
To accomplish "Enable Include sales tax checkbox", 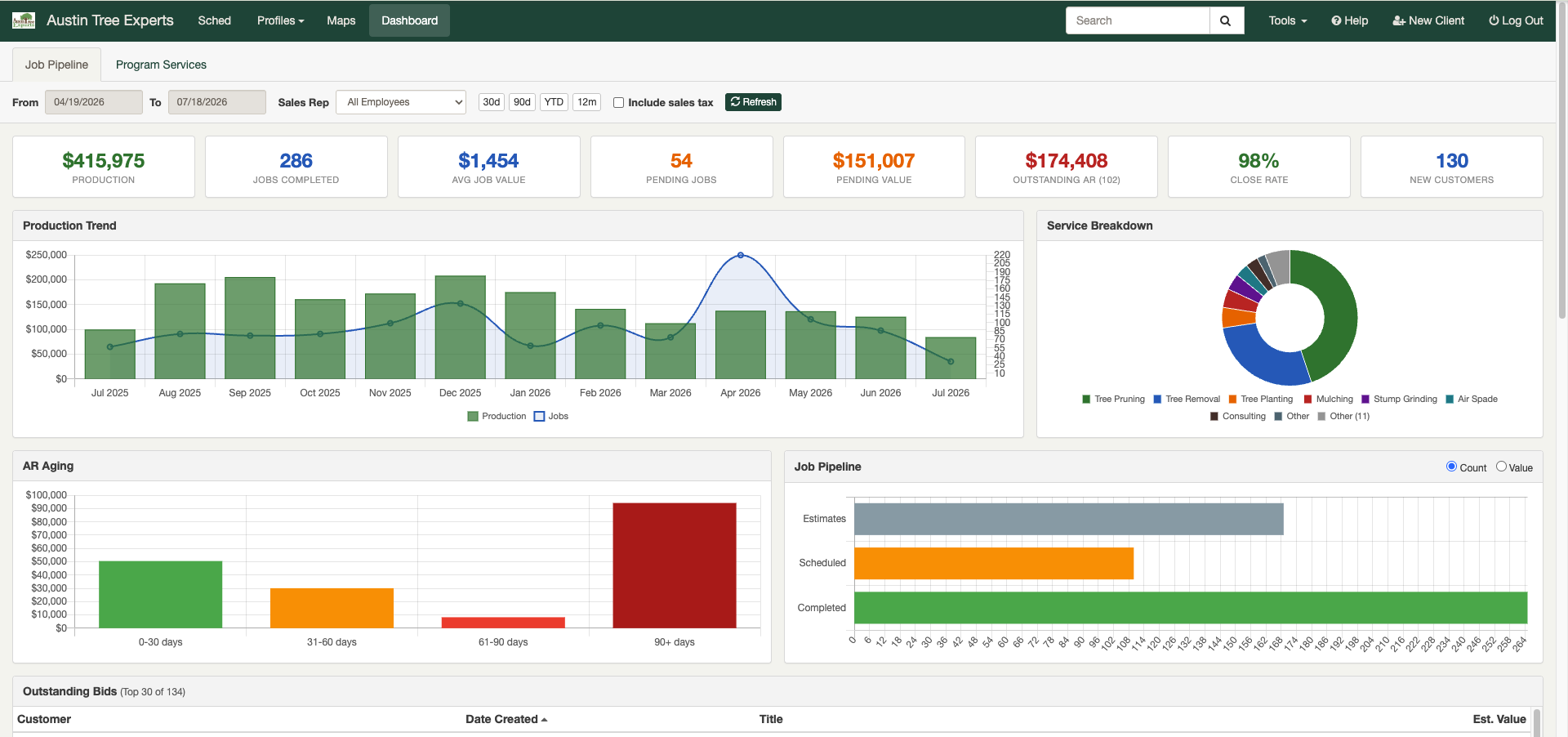I will (x=618, y=103).
